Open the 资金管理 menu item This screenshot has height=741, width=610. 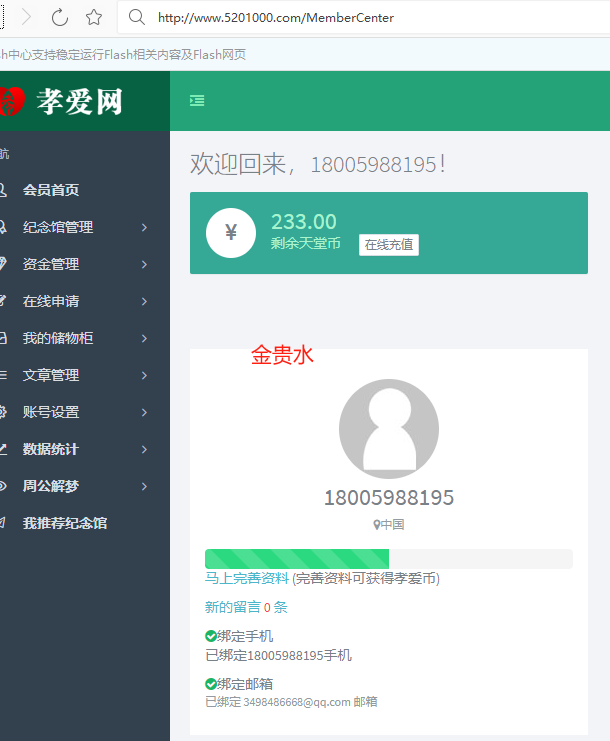51,264
